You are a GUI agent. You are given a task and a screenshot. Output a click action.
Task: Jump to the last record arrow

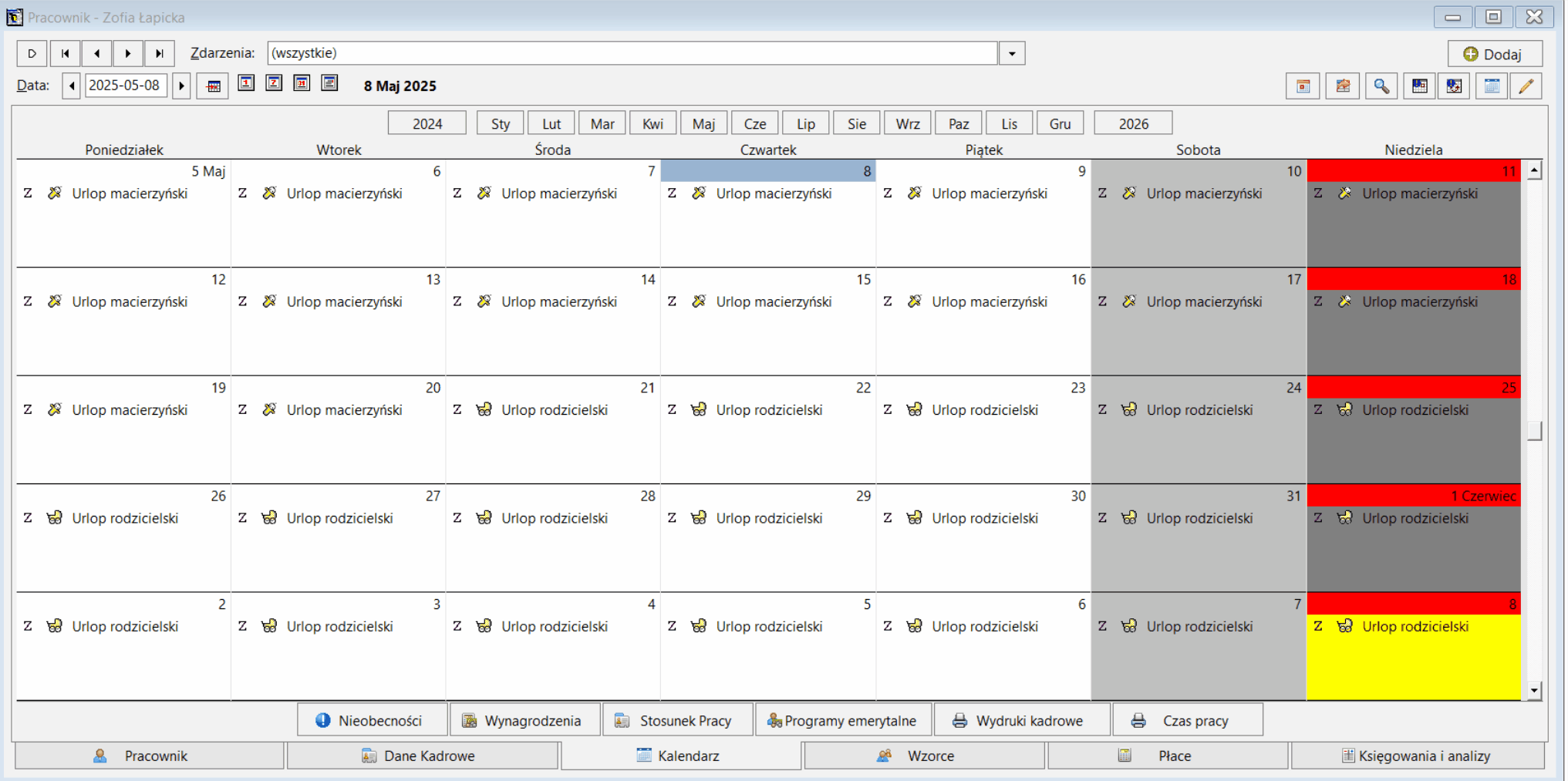click(160, 53)
